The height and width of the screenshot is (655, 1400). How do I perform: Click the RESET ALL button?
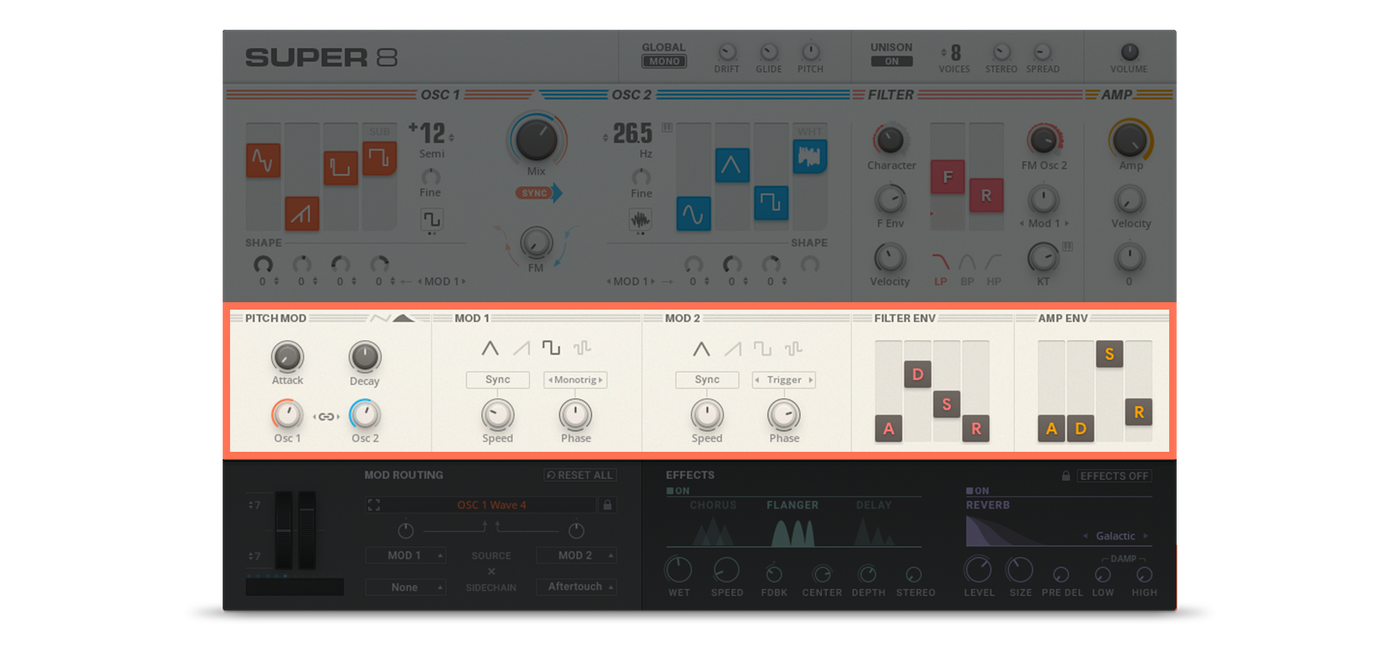click(580, 475)
